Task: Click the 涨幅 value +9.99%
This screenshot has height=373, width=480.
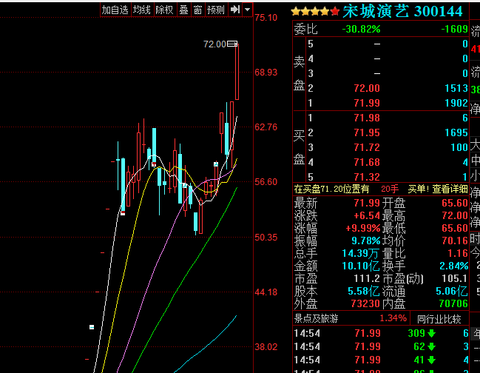Action: tap(363, 228)
